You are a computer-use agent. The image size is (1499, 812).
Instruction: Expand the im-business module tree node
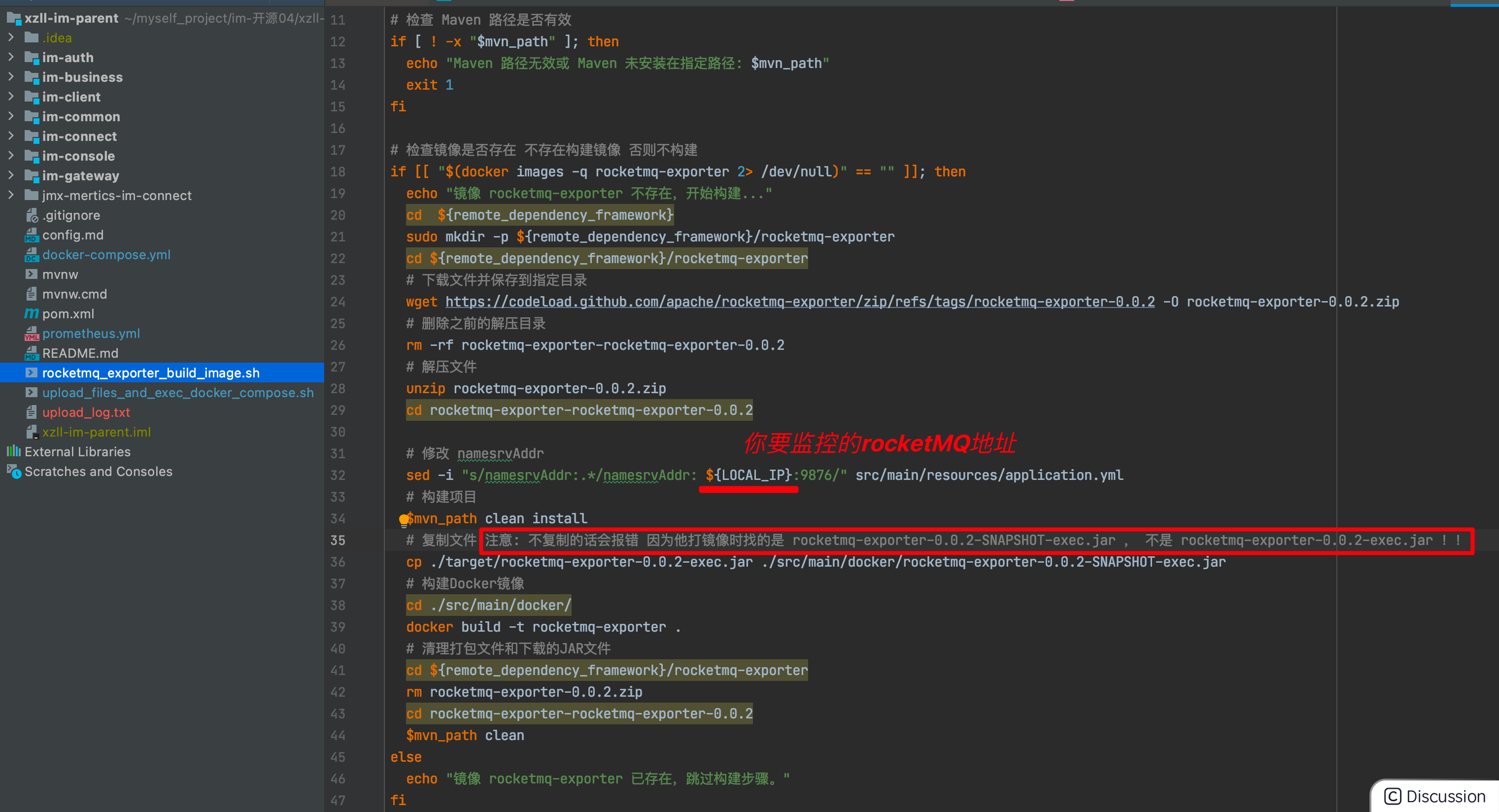[x=11, y=77]
